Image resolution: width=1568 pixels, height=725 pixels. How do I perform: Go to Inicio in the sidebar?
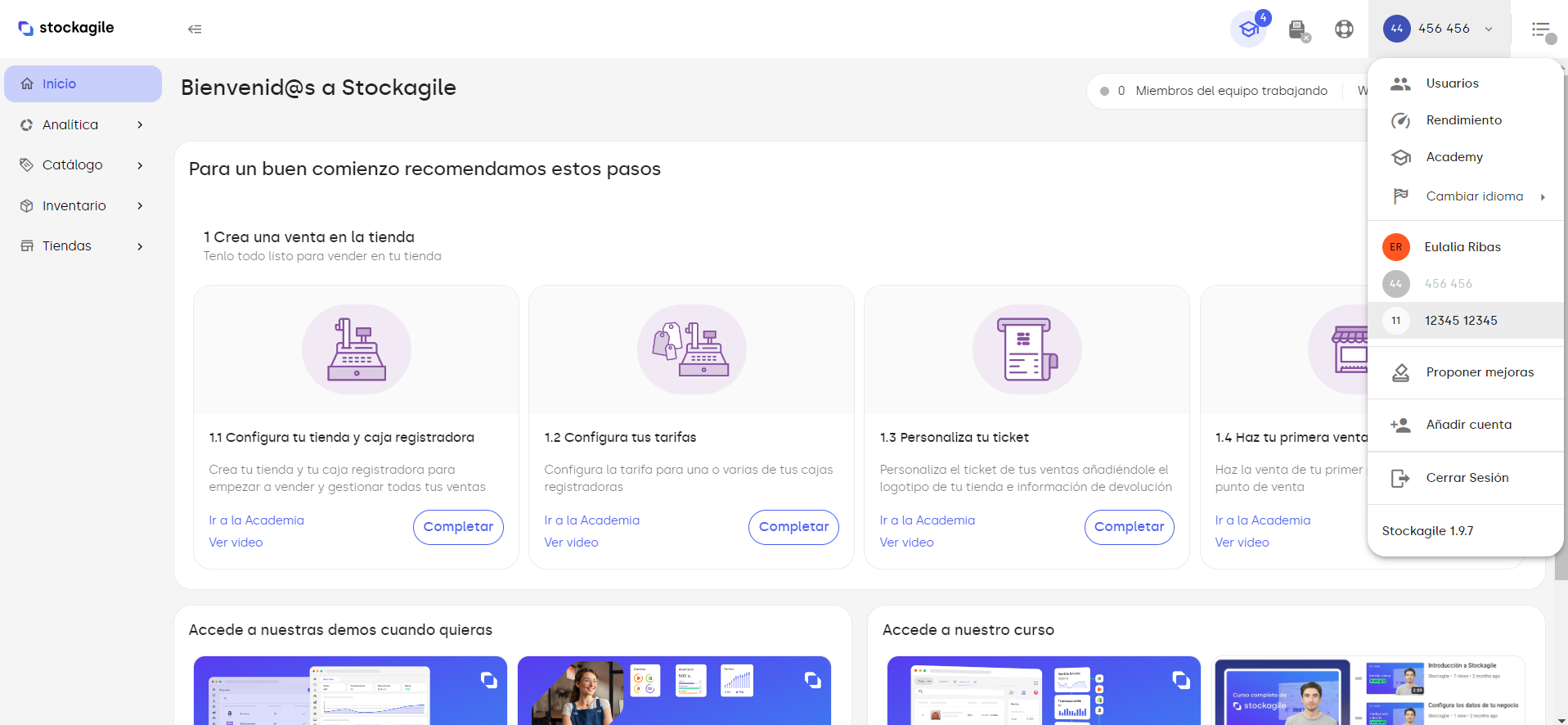83,83
